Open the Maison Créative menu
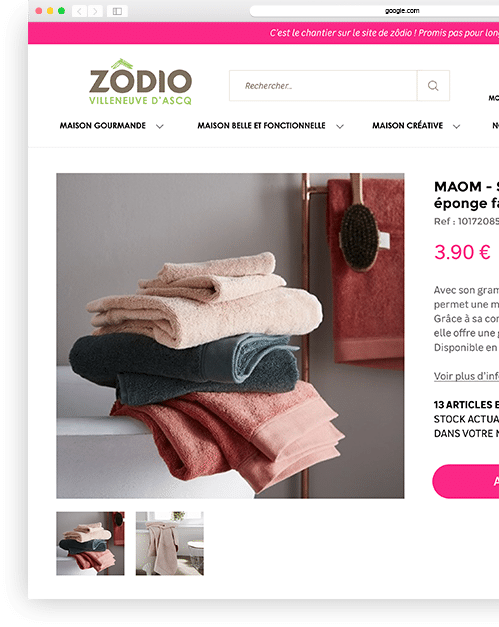 coord(407,126)
